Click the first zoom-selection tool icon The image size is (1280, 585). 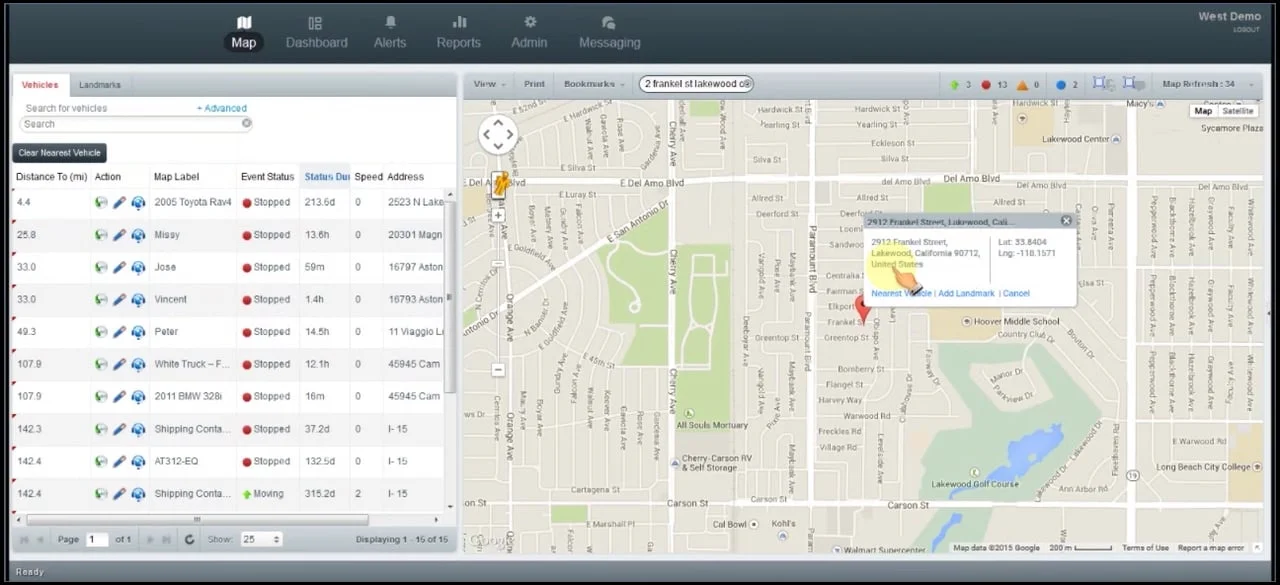[x=1103, y=84]
